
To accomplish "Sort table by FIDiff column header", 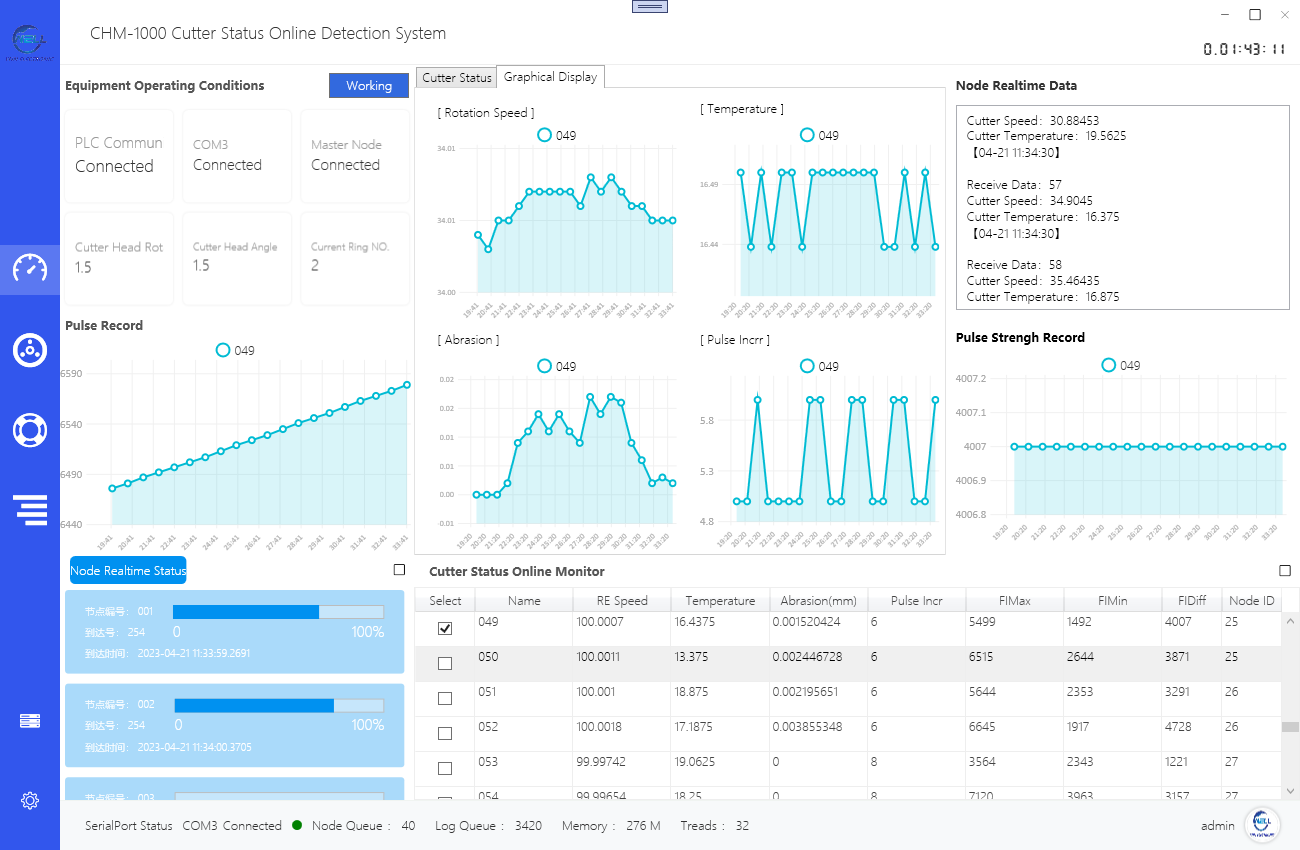I will click(x=1192, y=601).
